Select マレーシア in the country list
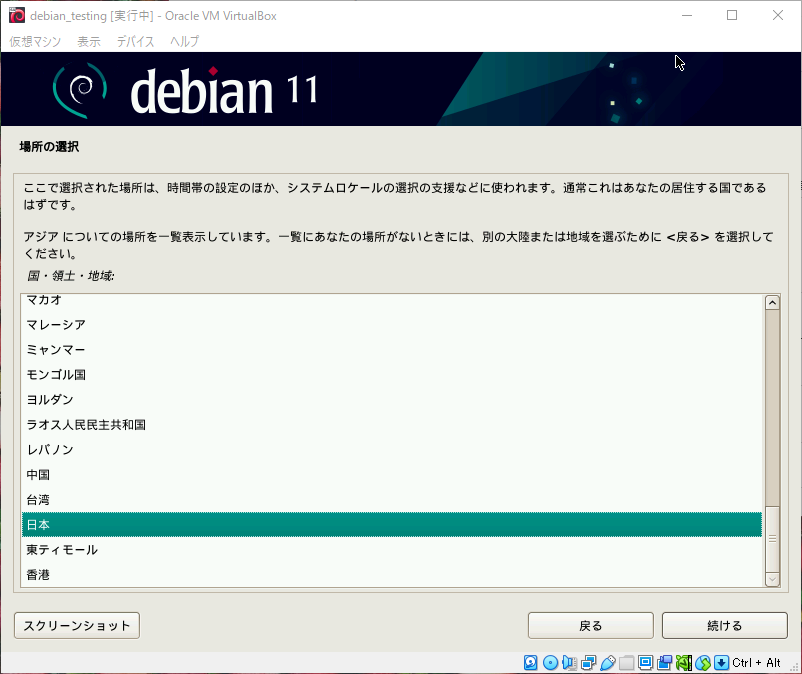This screenshot has height=674, width=802. [x=392, y=325]
